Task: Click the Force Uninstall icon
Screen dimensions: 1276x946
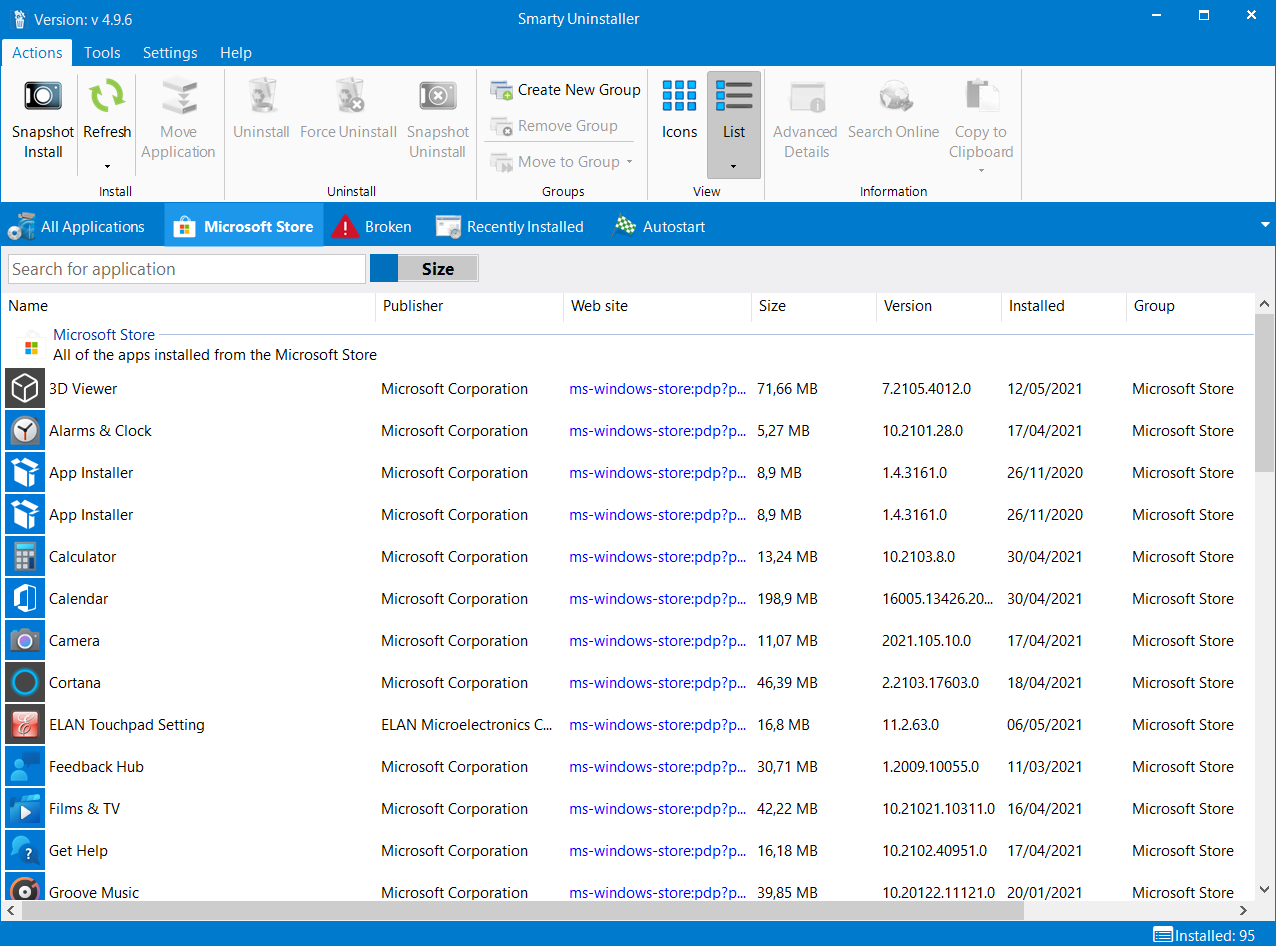Action: coord(349,97)
